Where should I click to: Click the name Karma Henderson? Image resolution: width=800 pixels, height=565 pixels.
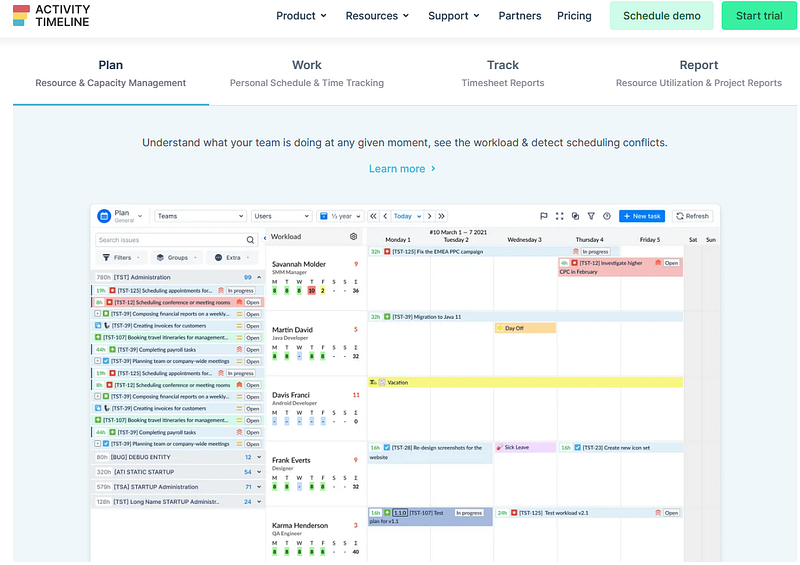click(300, 525)
